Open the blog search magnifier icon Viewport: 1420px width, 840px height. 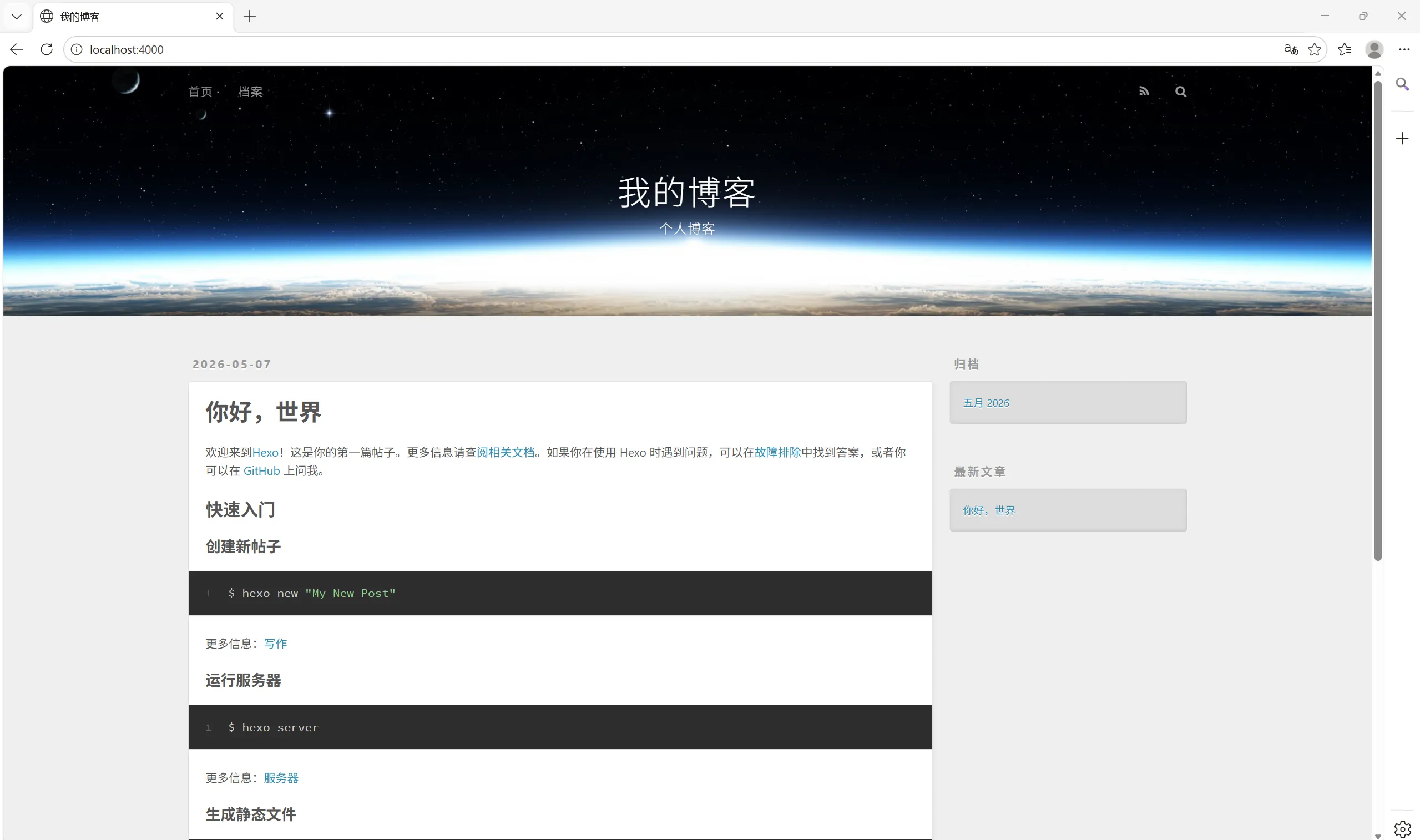(1181, 91)
